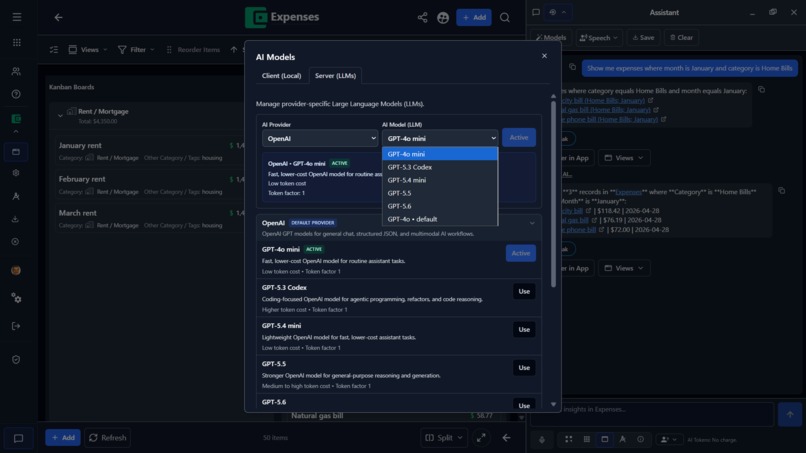Screen dimensions: 806x453
Task: Click Reorder Items in toolbar
Action: [193, 50]
